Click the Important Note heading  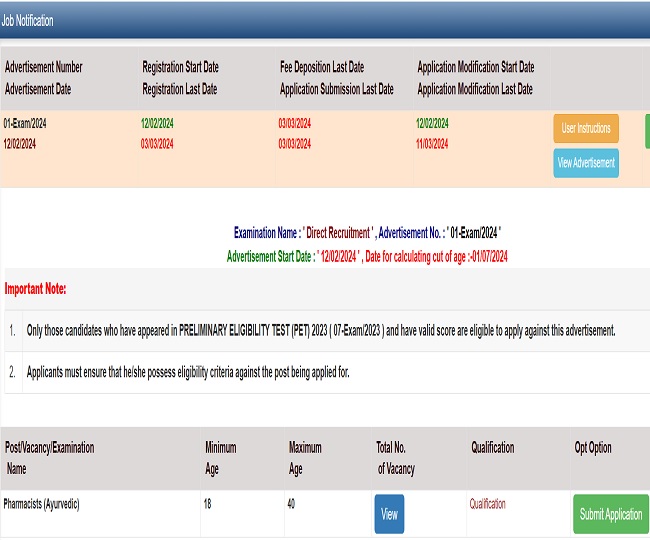36,289
